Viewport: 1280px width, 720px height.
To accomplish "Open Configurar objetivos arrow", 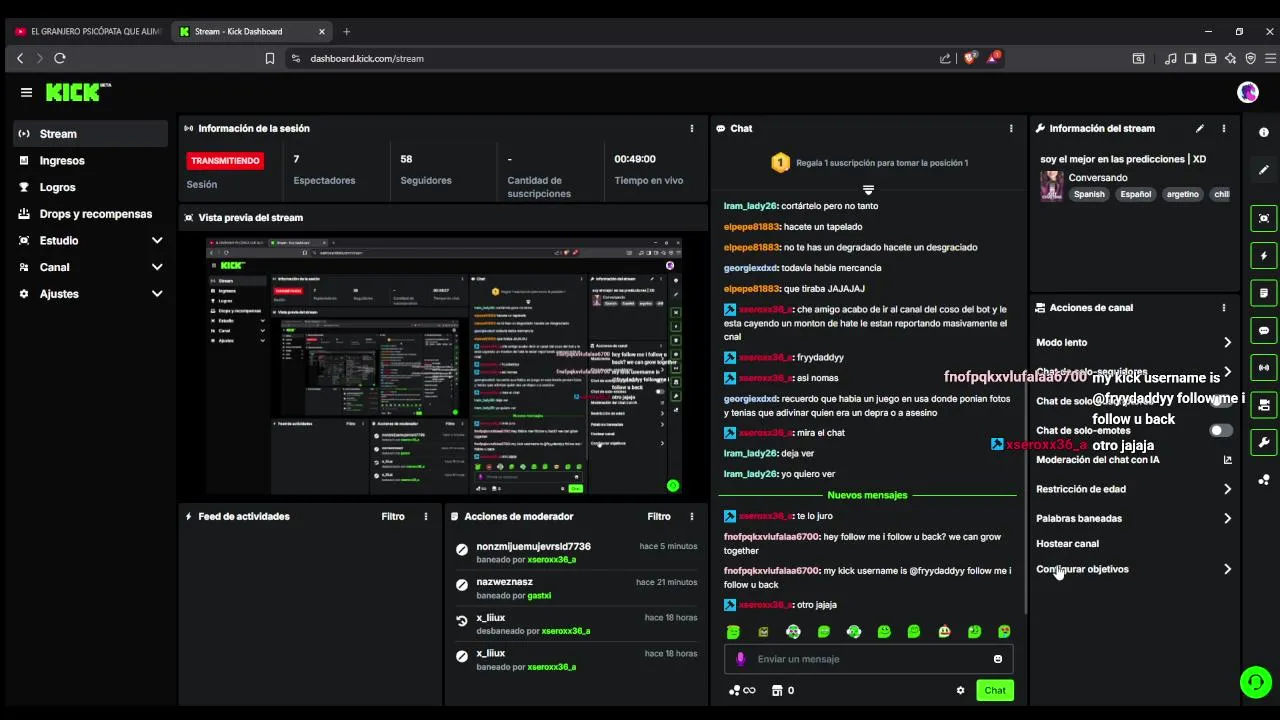I will pyautogui.click(x=1227, y=569).
